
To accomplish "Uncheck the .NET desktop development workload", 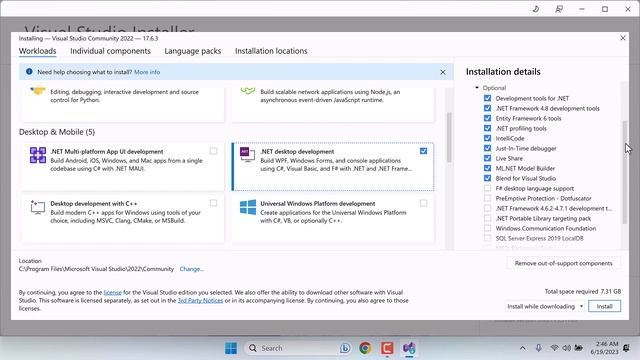I will point(423,151).
